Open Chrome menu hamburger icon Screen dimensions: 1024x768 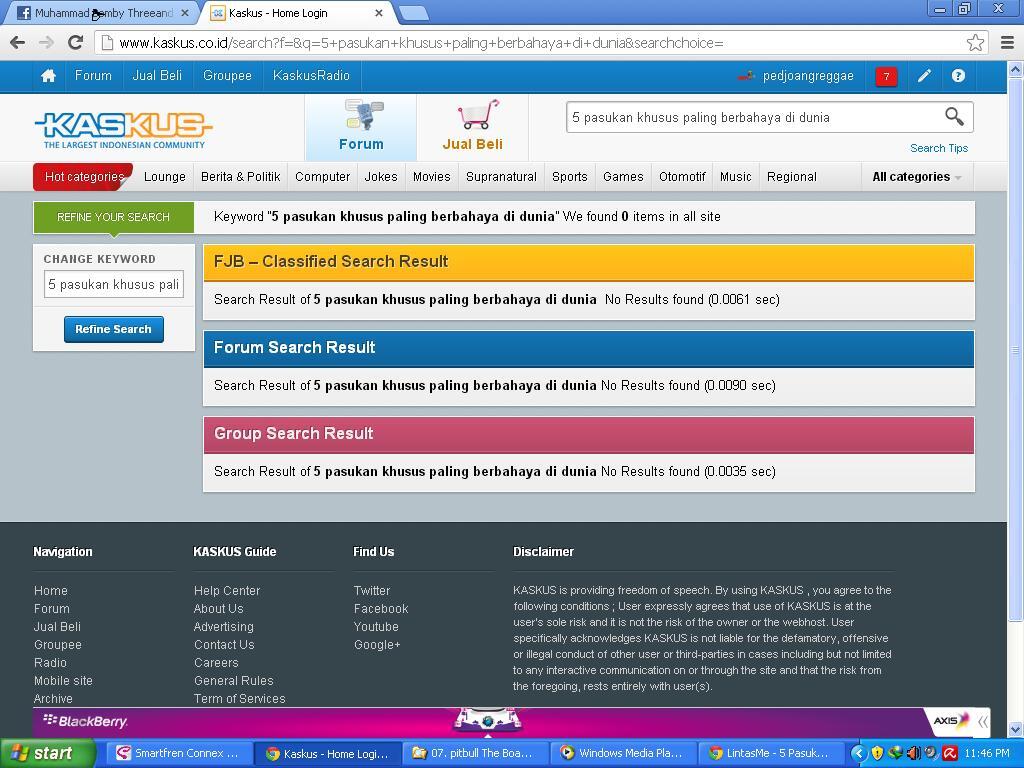click(x=1008, y=42)
